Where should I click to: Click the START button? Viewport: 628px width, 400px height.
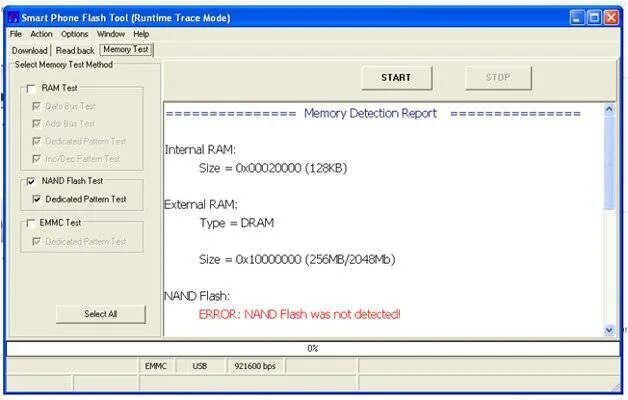[x=397, y=78]
